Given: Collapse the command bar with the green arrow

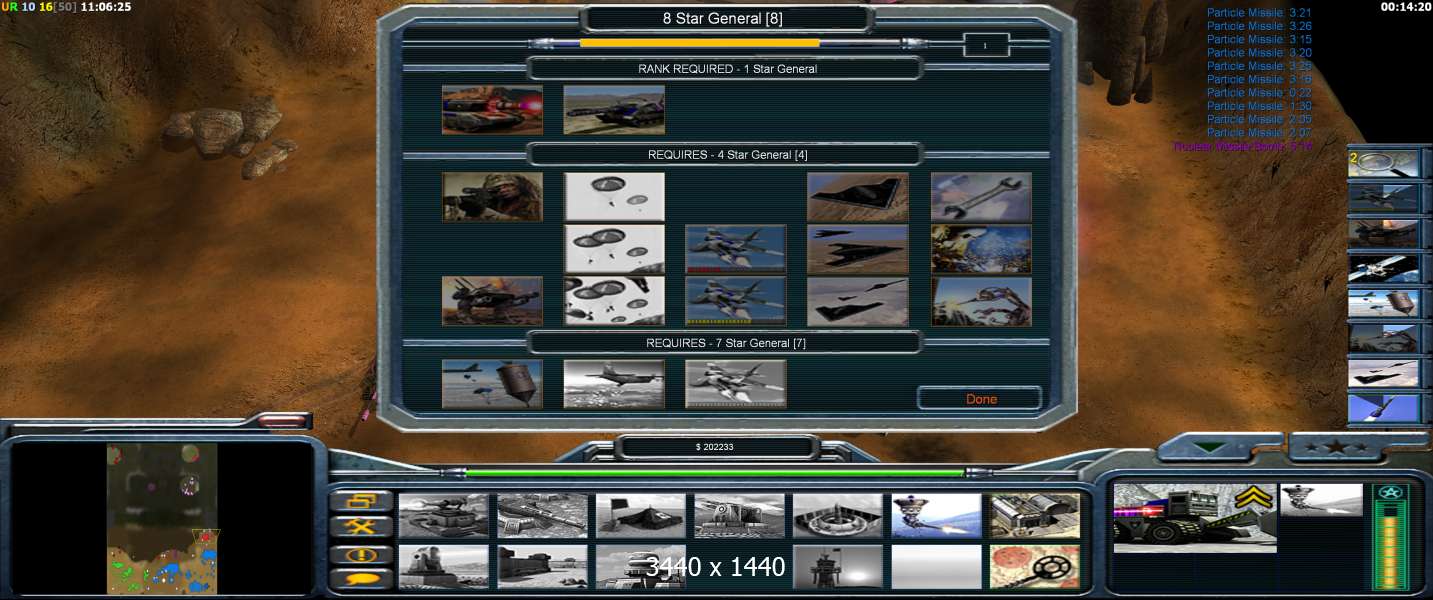Looking at the screenshot, I should pos(1211,448).
